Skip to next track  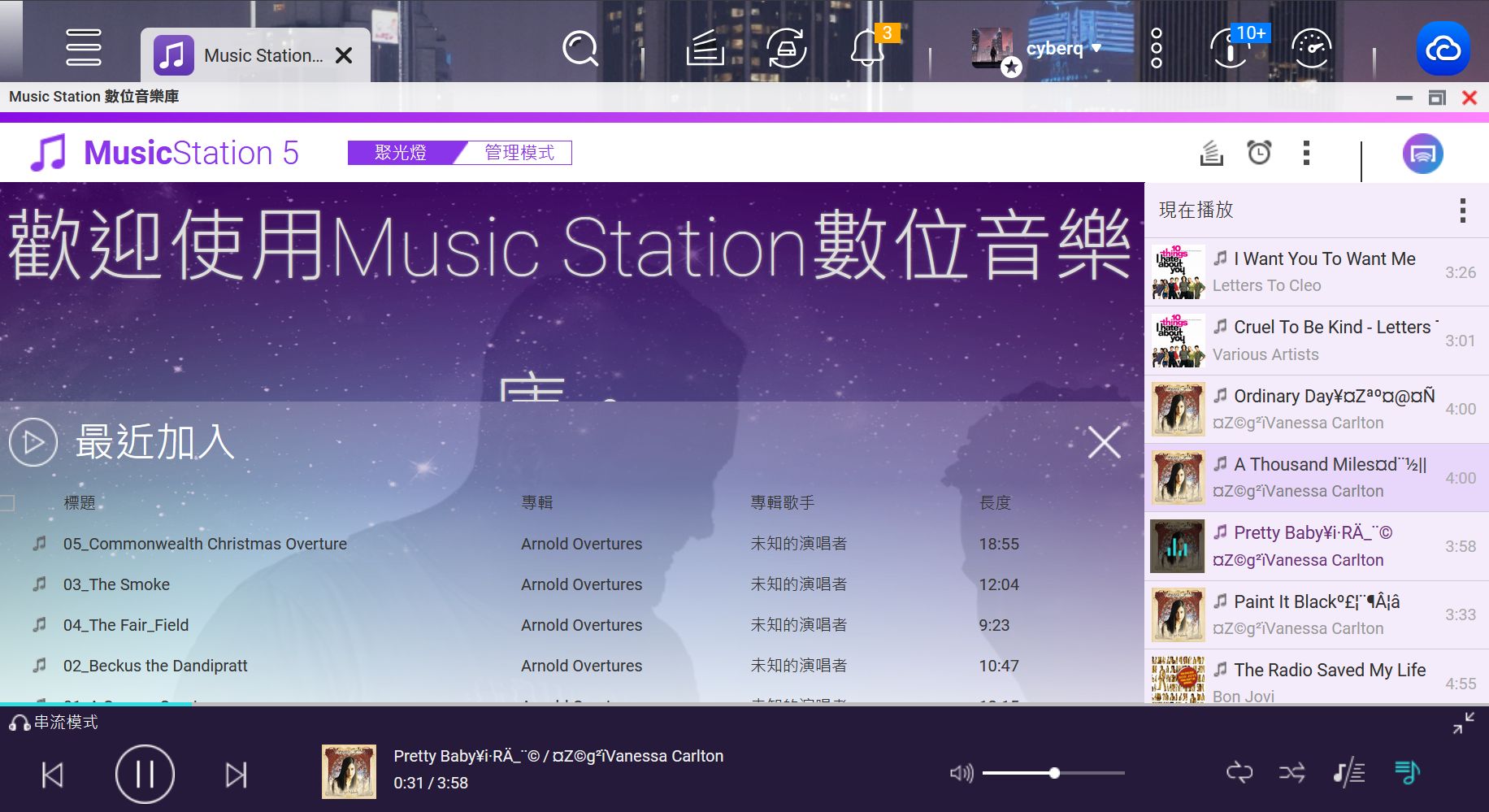(236, 775)
